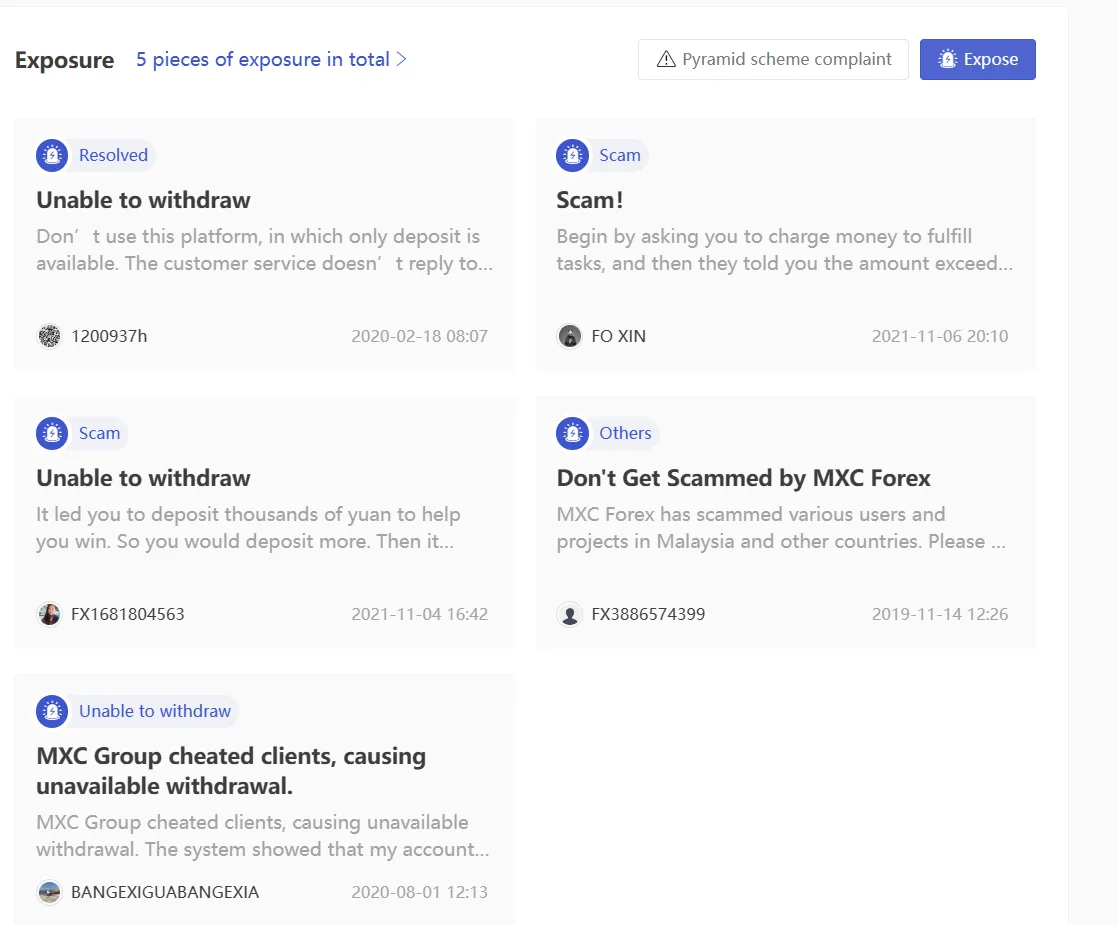Viewport: 1118px width, 925px height.
Task: Click the alarm icon next to Resolved tag
Action: click(52, 155)
